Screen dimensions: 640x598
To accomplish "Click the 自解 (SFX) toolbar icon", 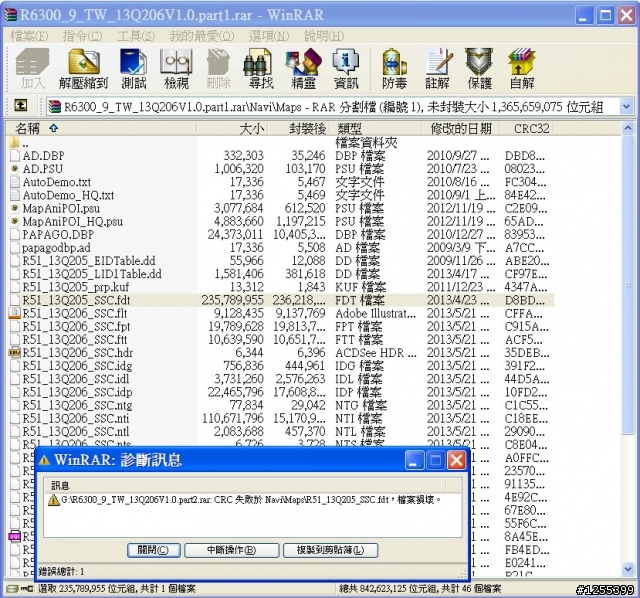I will 522,68.
